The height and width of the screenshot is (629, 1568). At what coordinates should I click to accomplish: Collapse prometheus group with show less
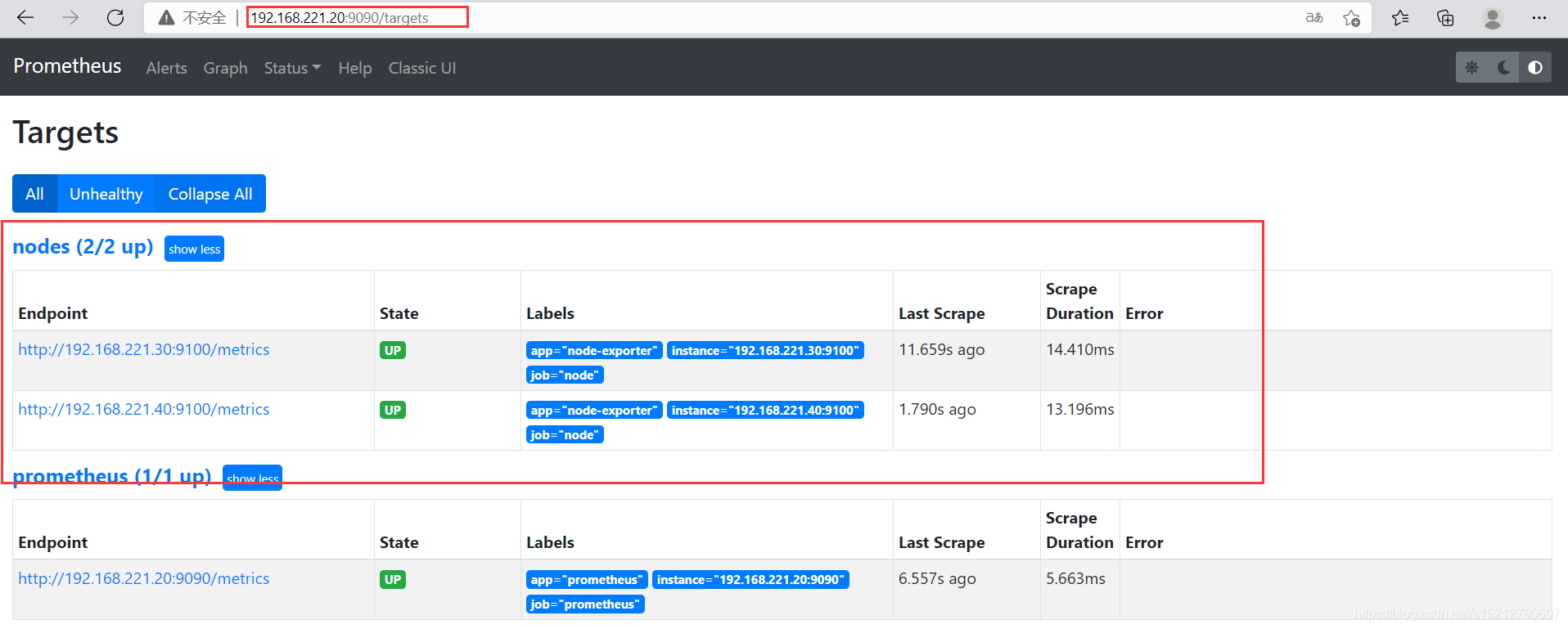(252, 478)
